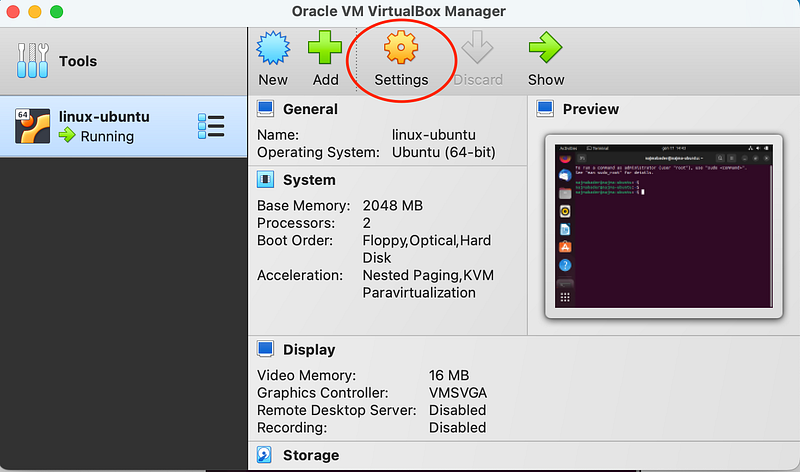This screenshot has height=472, width=800.
Task: Click the green Add machine icon
Action: tap(324, 47)
